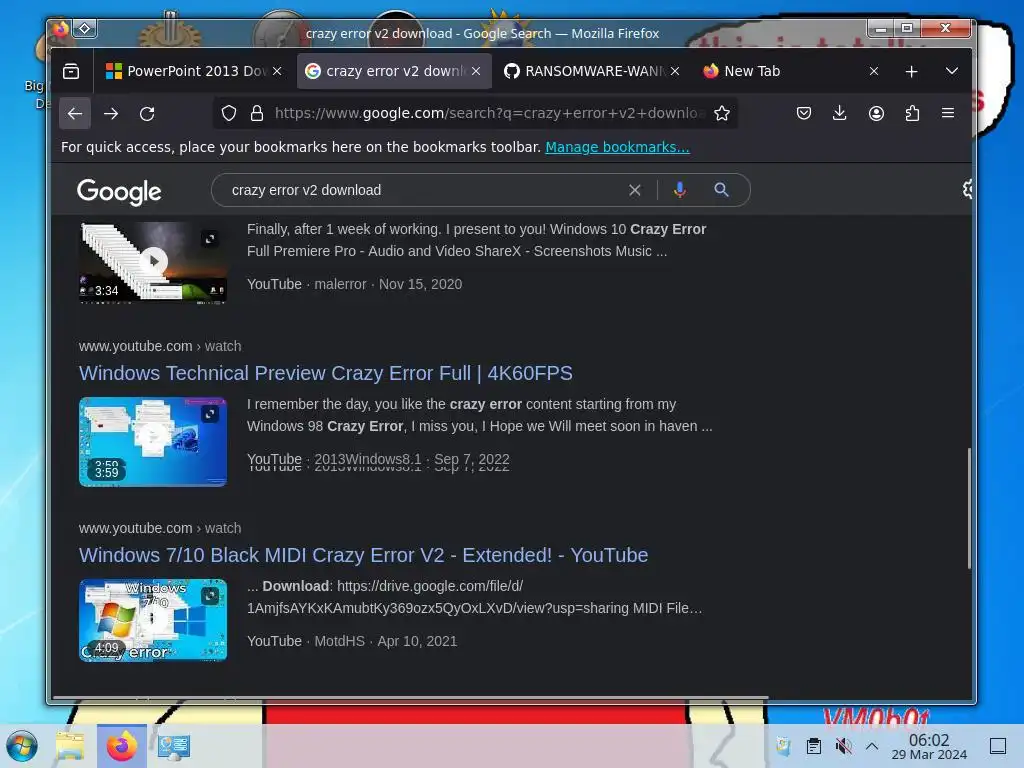Open extensions puzzle icon
The width and height of the screenshot is (1024, 768).
pos(912,114)
